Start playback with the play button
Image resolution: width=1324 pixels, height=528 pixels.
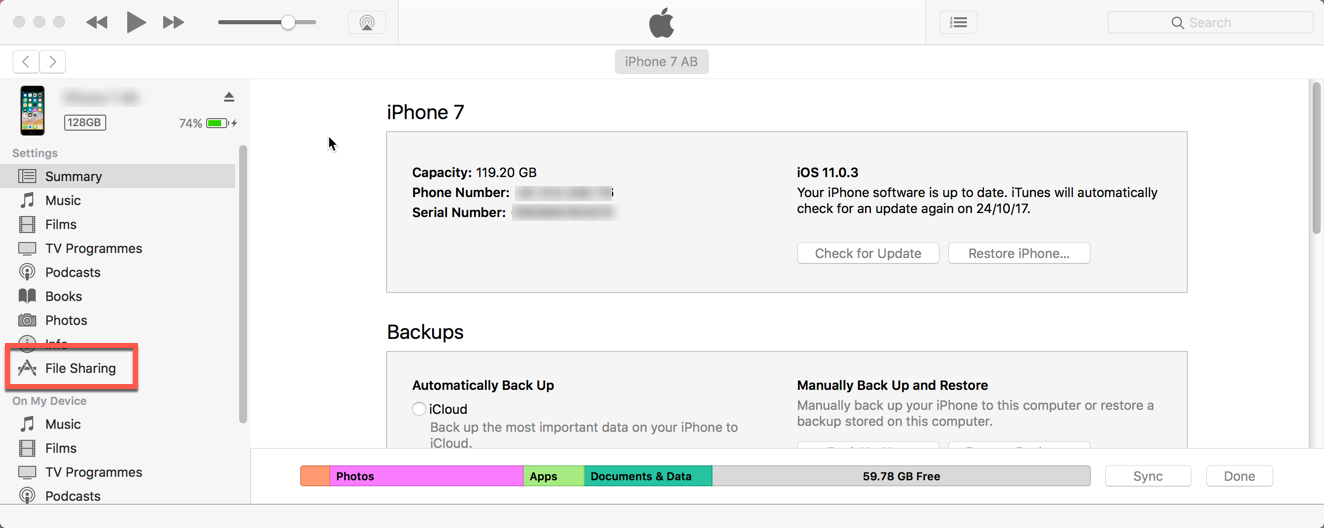(136, 22)
